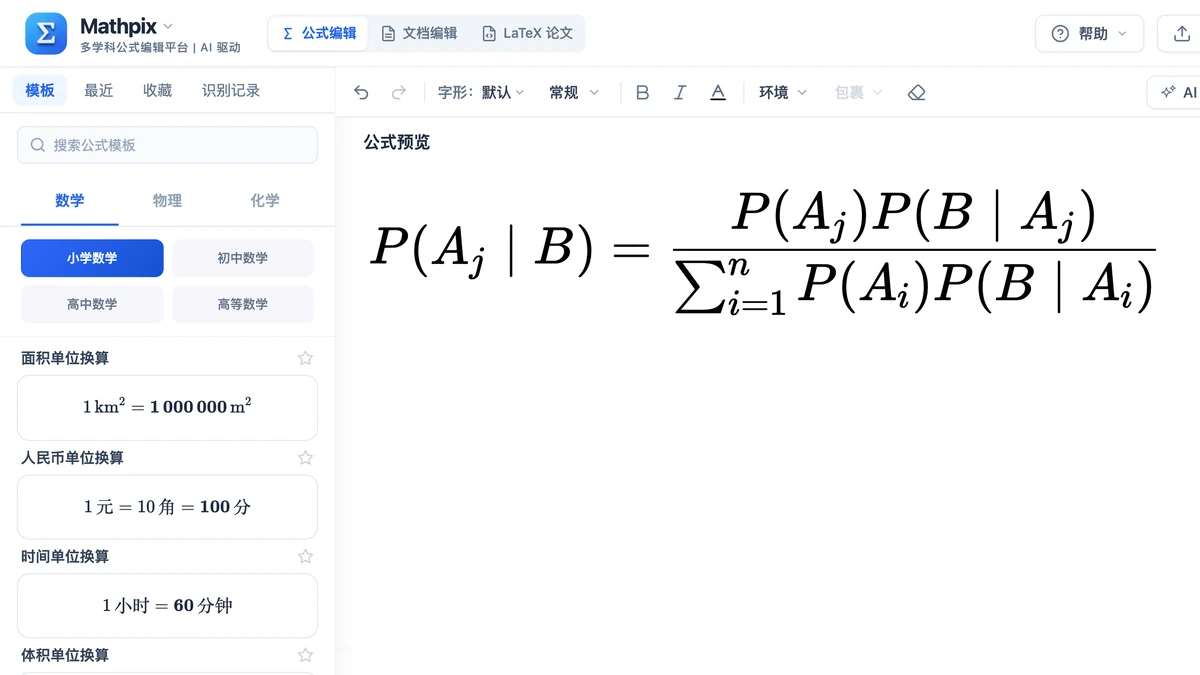Image resolution: width=1200 pixels, height=675 pixels.
Task: Click the 面积单位换算 template title
Action: (65, 358)
